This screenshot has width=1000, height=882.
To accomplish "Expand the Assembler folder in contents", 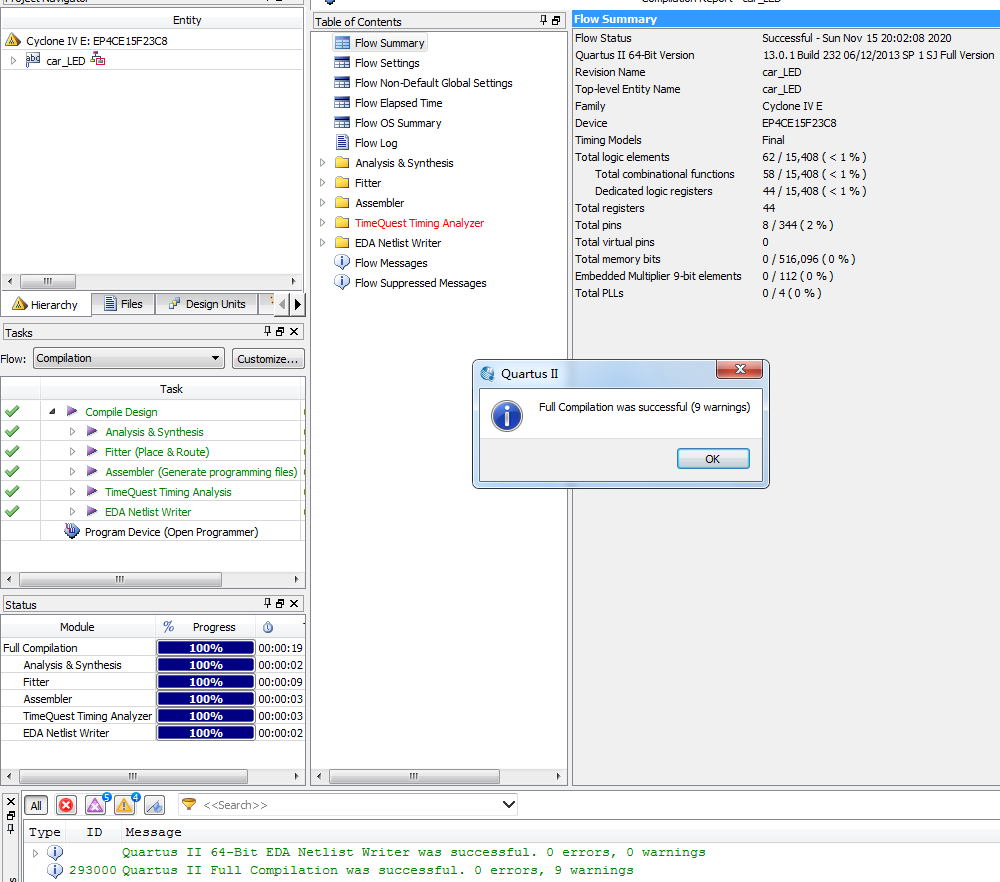I will (323, 202).
